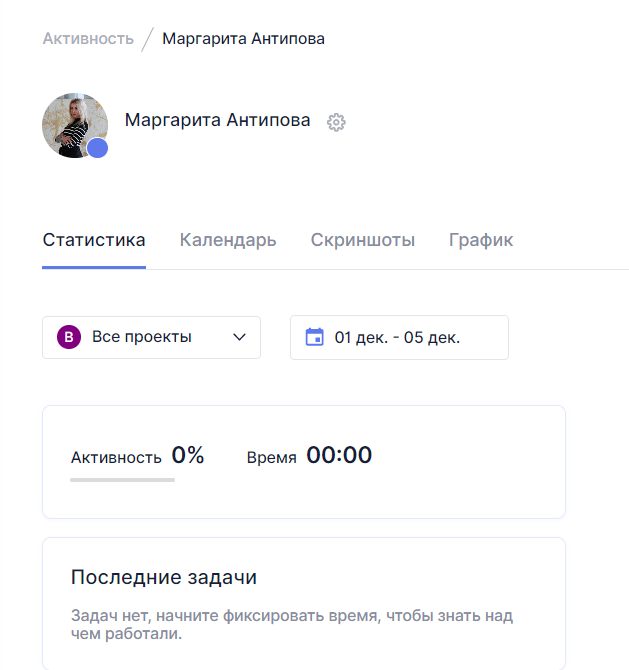
Task: Click Маргарита Антипова breadcrumb item
Action: click(x=244, y=39)
